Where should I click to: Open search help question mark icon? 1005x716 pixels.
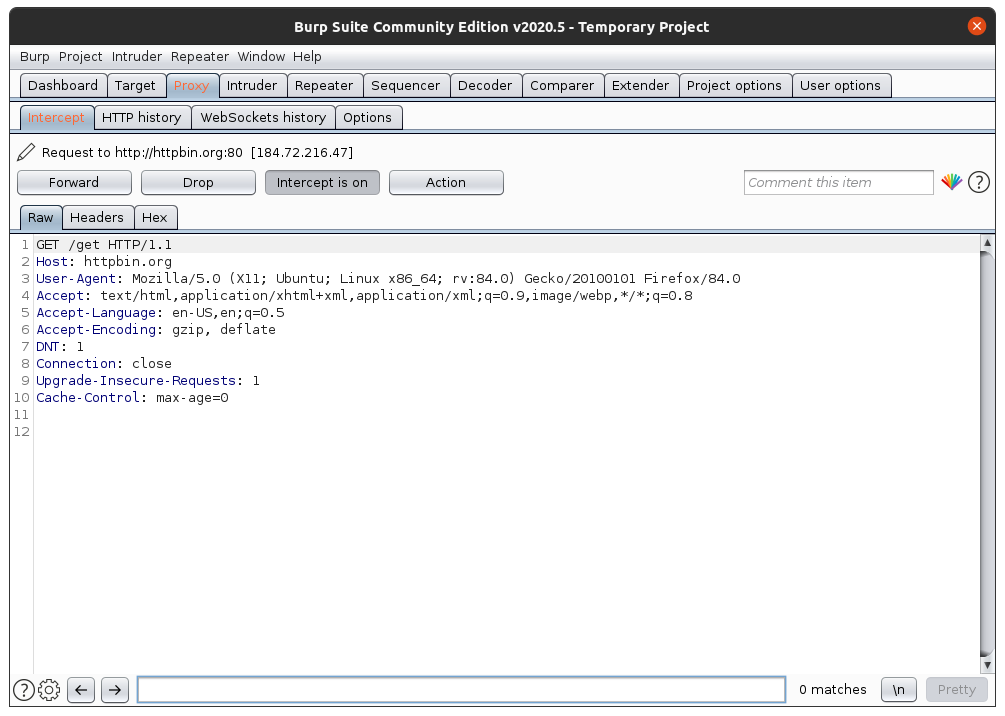(23, 689)
